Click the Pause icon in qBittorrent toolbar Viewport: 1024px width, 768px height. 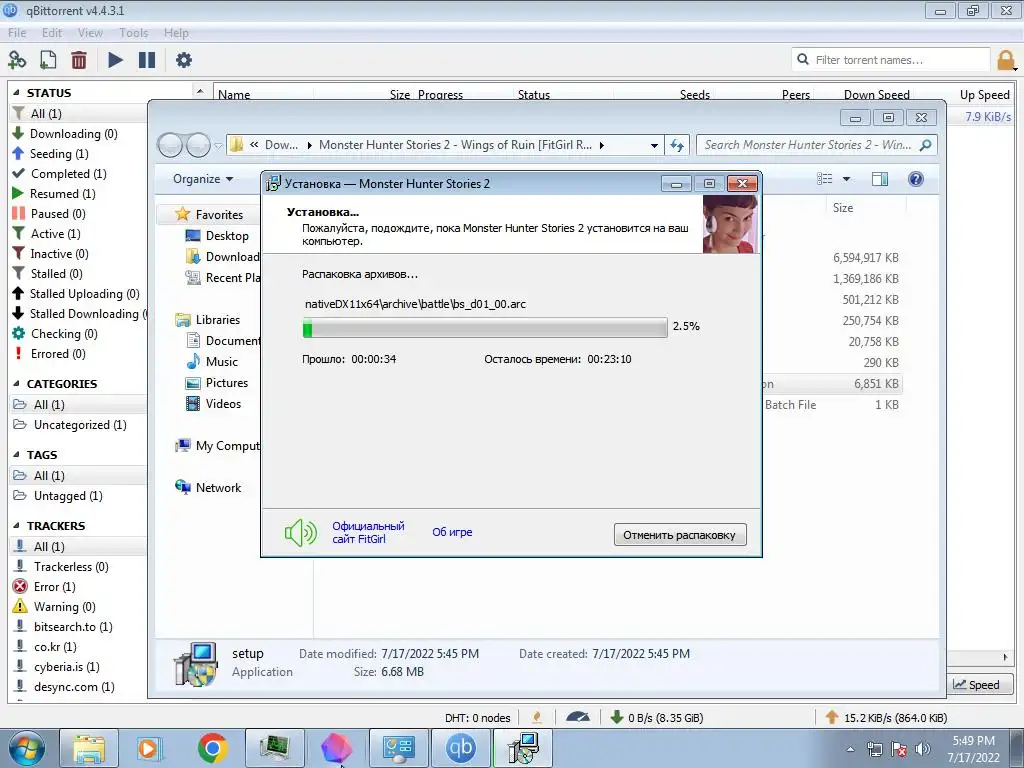tap(147, 60)
